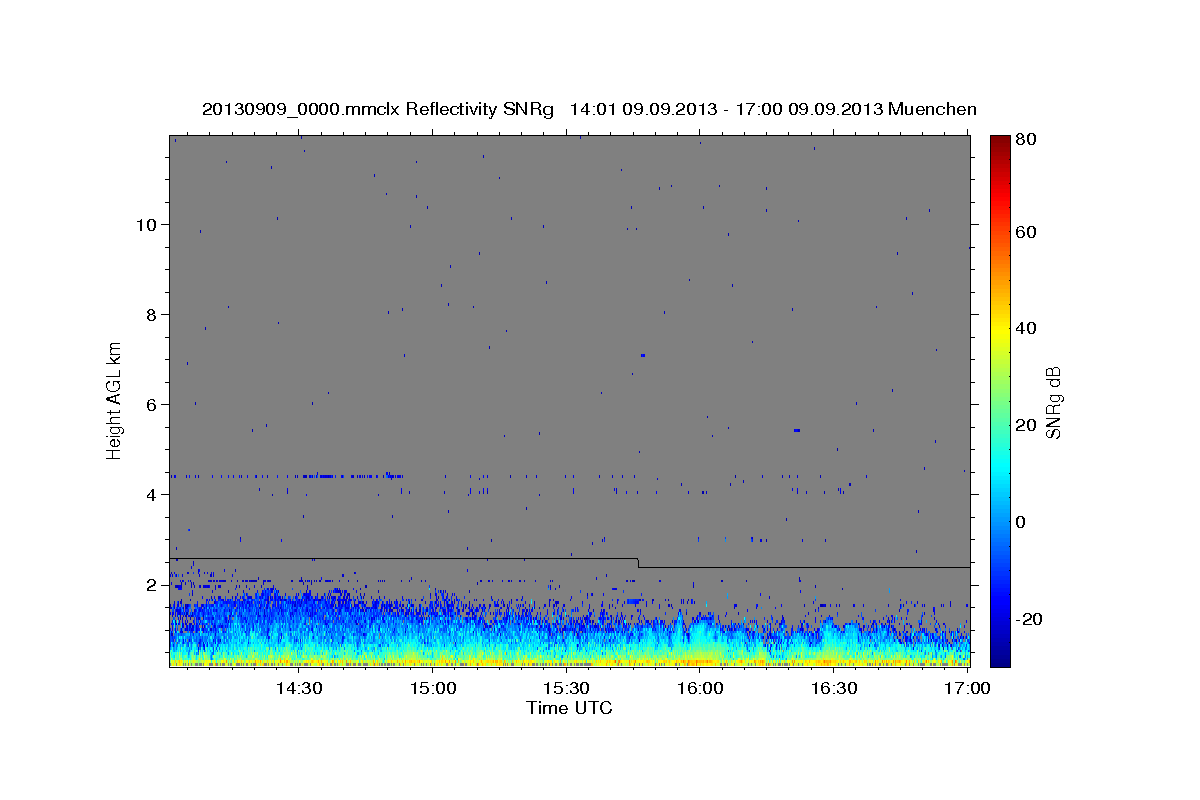
Task: Click the height tick label 6
Action: [x=152, y=404]
